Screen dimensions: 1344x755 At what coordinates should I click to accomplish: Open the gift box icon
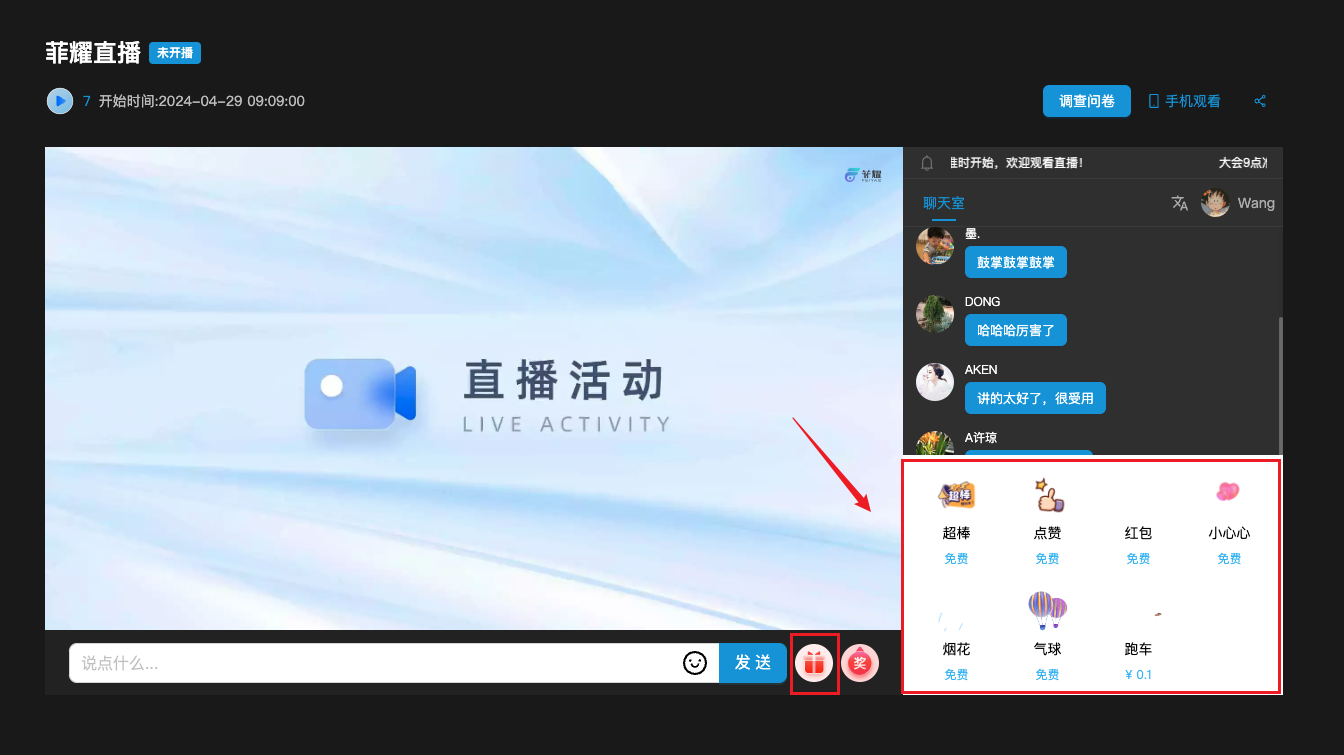pos(814,662)
